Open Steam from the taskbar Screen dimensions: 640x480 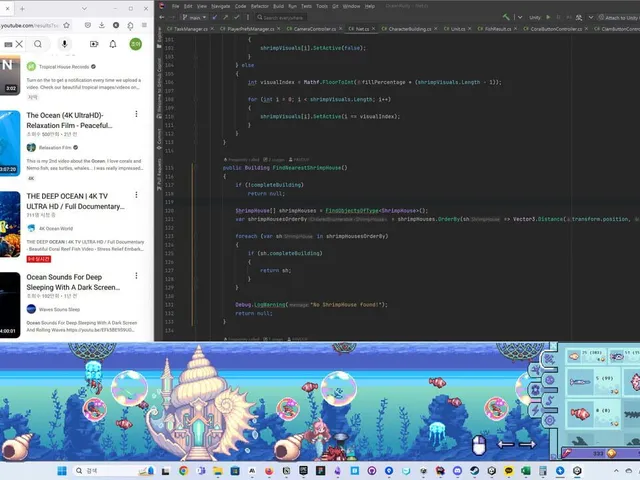coord(474,471)
